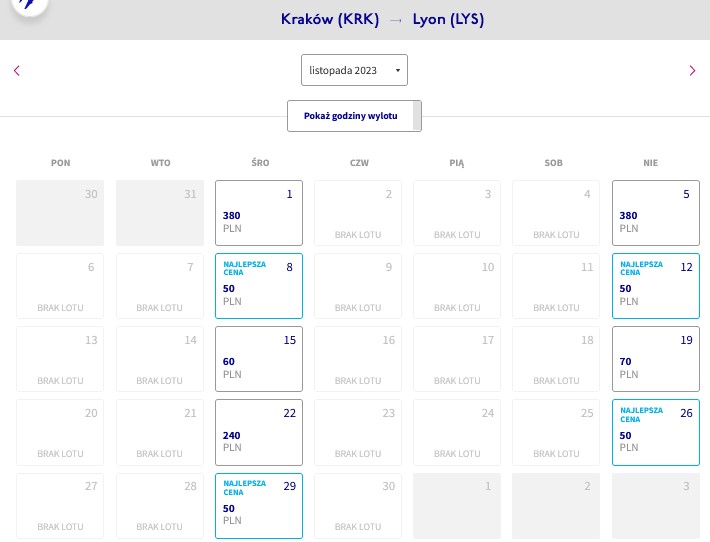This screenshot has width=710, height=542.
Task: Click the SOB weekday header
Action: tap(553, 163)
